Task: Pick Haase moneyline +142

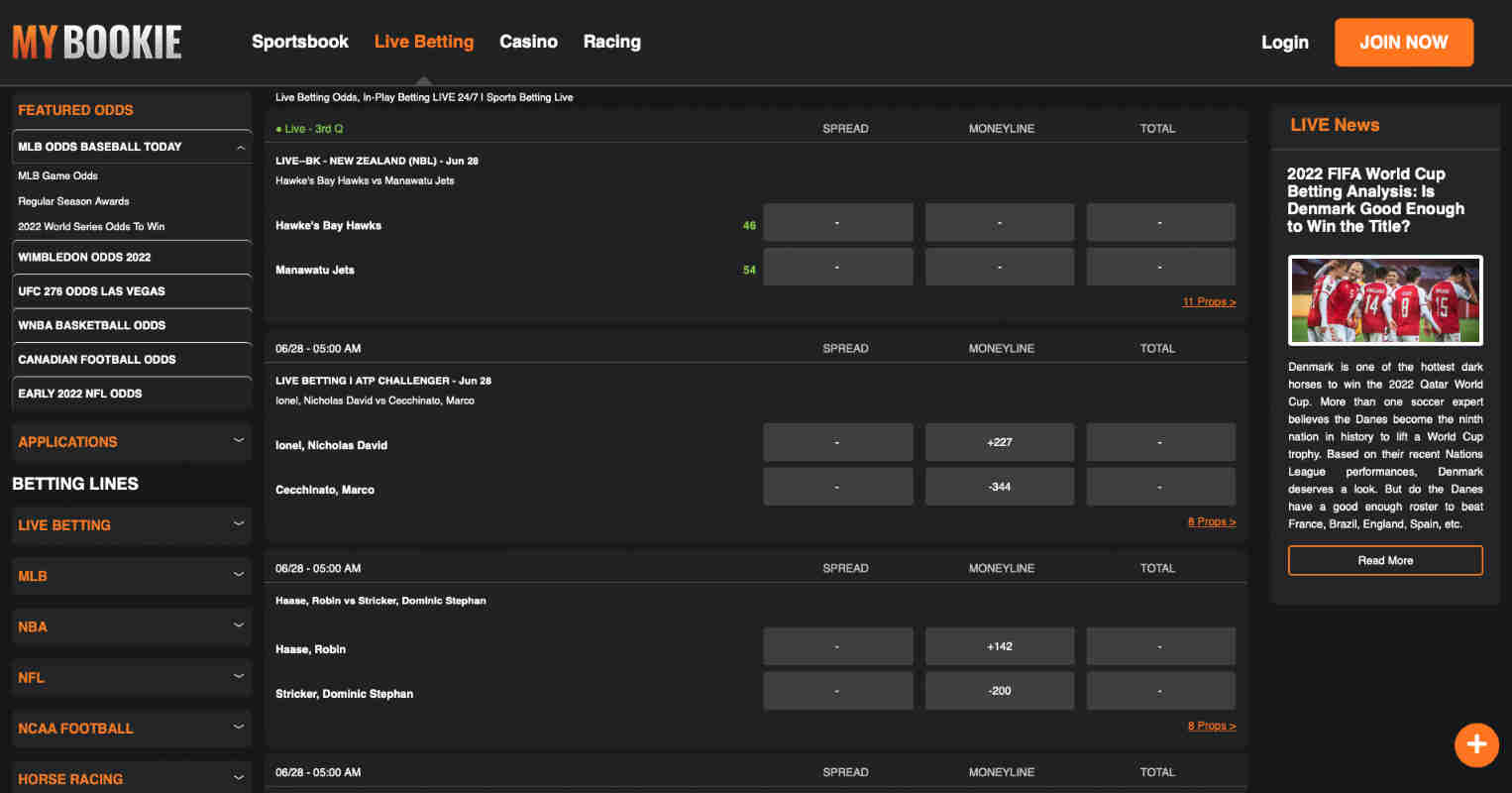Action: [1000, 646]
